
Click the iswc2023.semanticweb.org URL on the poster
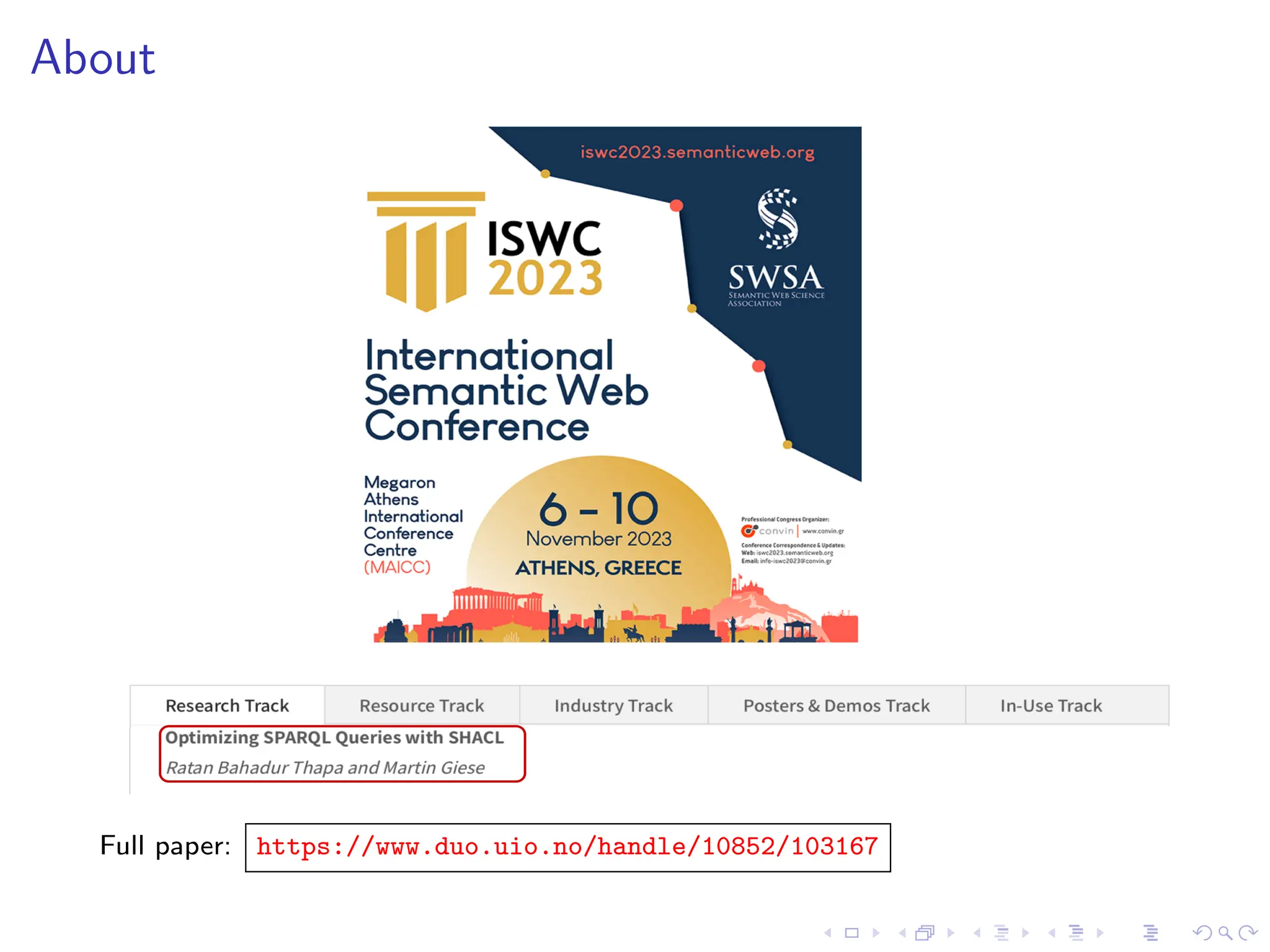click(x=697, y=152)
